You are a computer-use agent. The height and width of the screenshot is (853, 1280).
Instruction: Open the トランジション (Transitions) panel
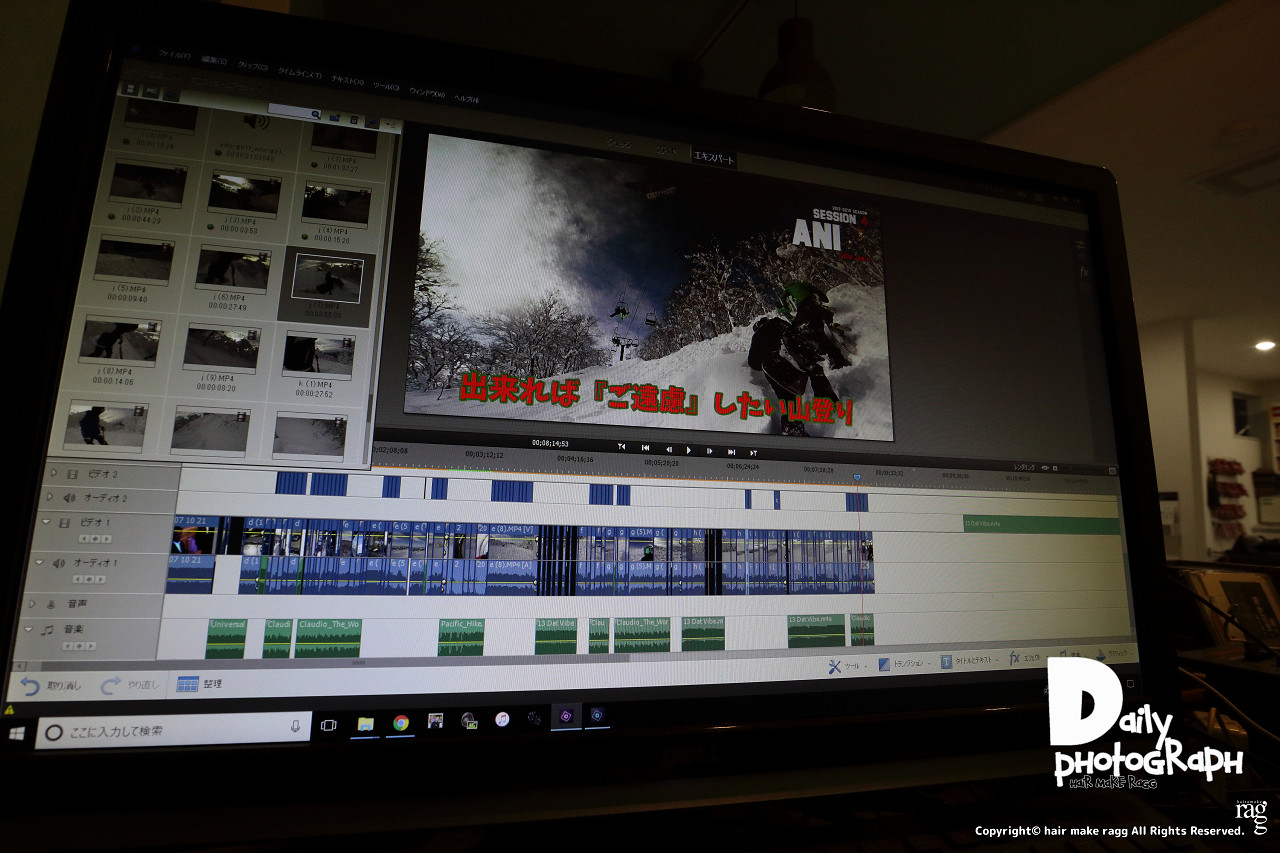884,664
